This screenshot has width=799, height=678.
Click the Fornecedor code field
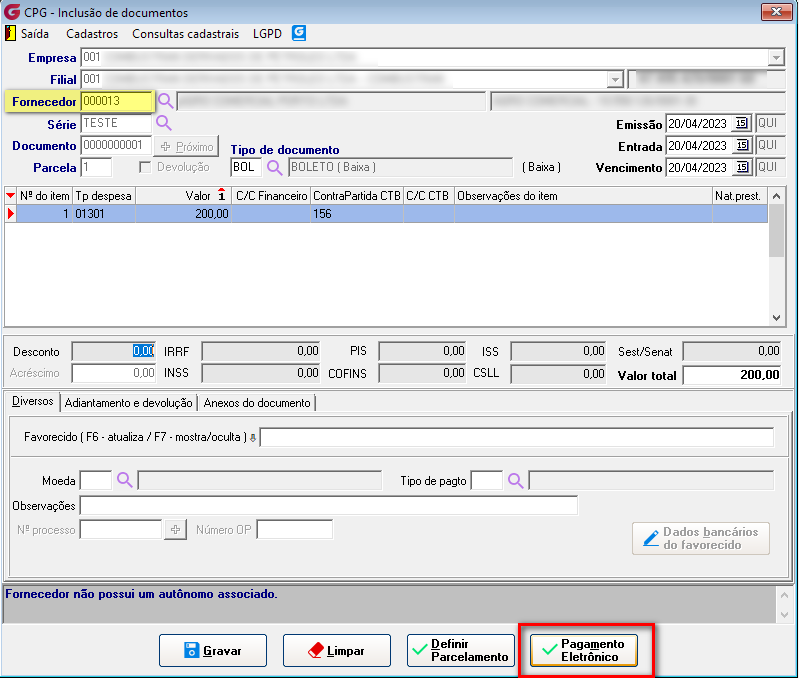coord(117,101)
